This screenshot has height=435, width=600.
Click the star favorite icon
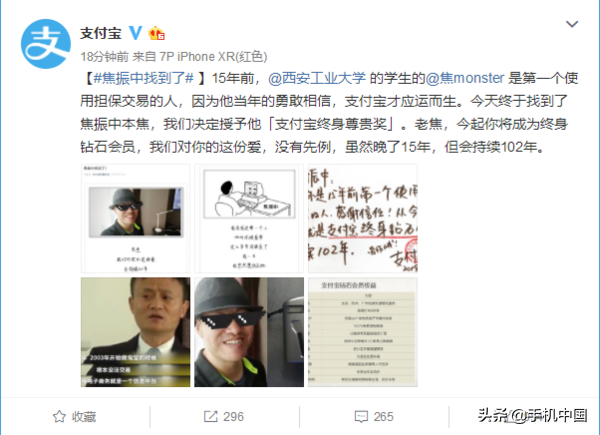59,416
